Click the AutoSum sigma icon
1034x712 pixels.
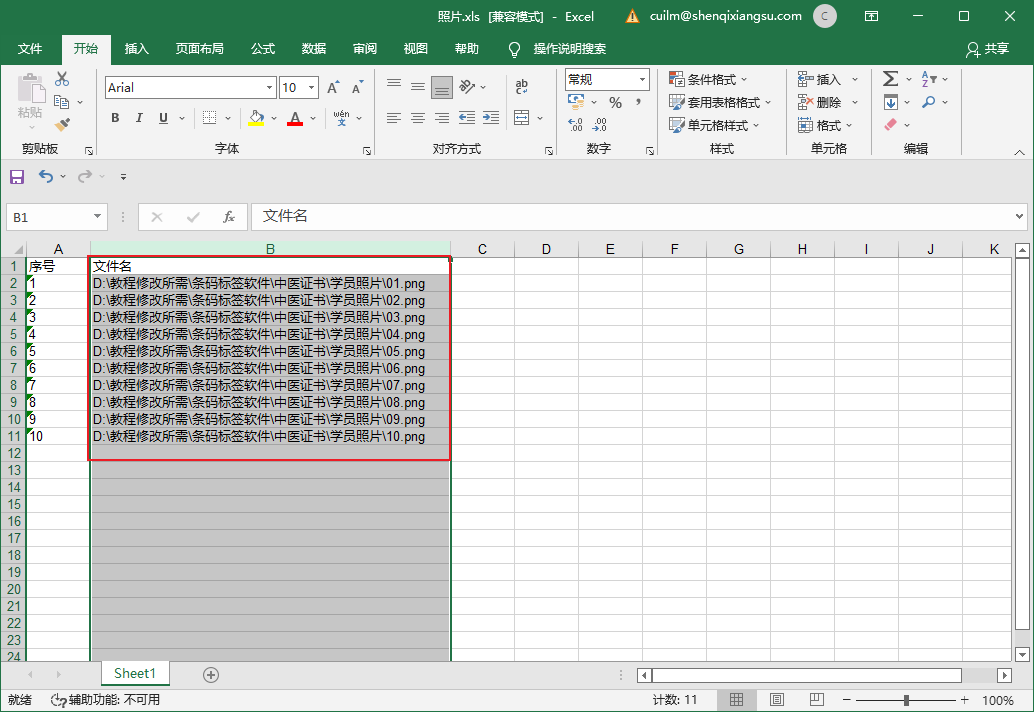pyautogui.click(x=890, y=79)
